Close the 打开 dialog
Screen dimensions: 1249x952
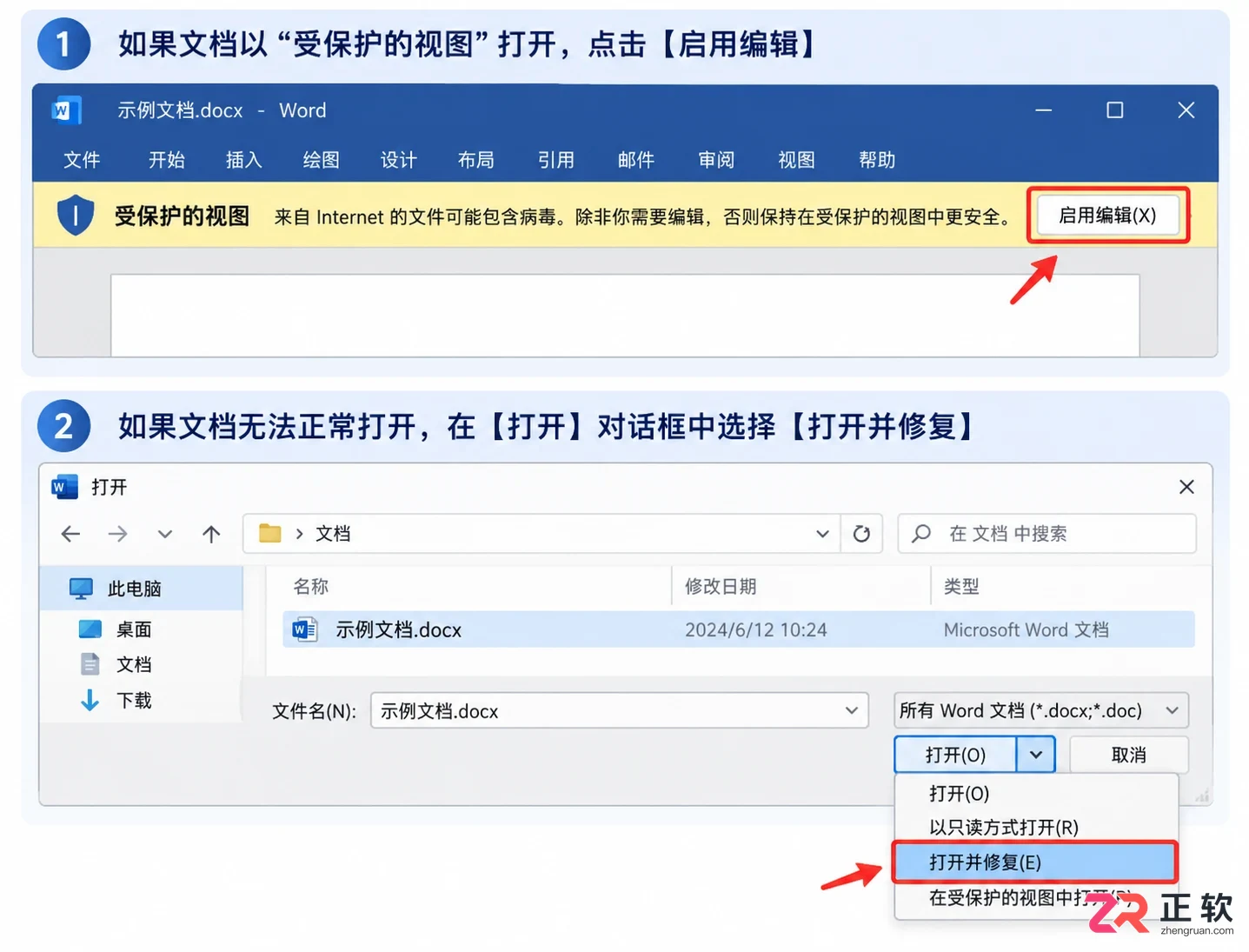(1186, 487)
